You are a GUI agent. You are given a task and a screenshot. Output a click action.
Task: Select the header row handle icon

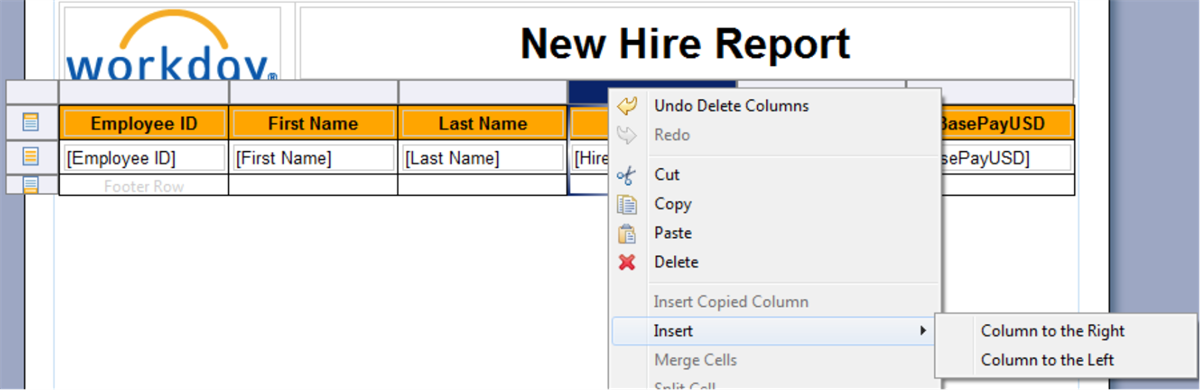click(31, 123)
